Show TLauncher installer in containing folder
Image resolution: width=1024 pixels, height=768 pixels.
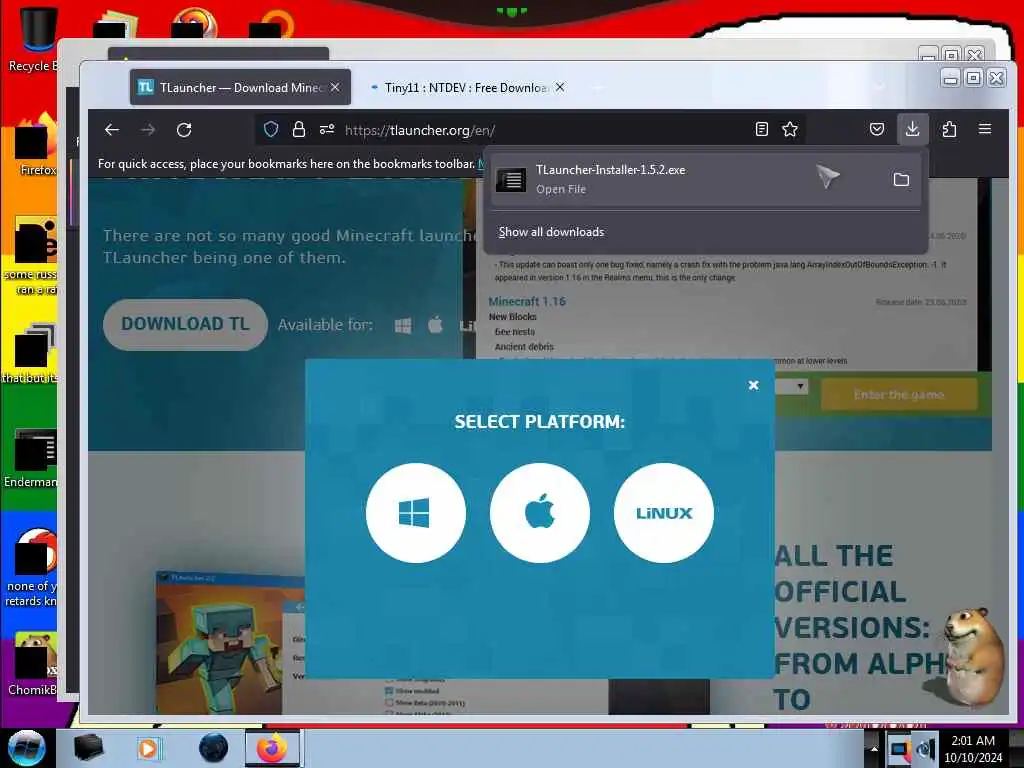pyautogui.click(x=901, y=179)
